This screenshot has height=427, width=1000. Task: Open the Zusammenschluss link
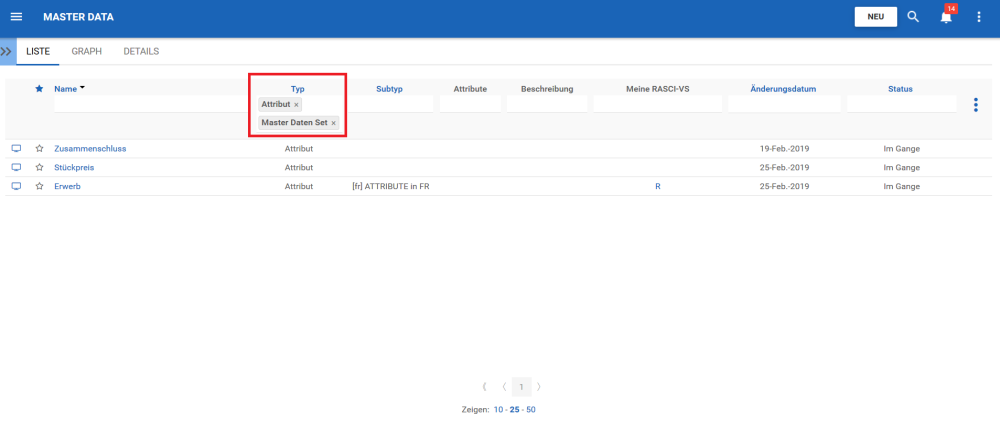(x=90, y=148)
